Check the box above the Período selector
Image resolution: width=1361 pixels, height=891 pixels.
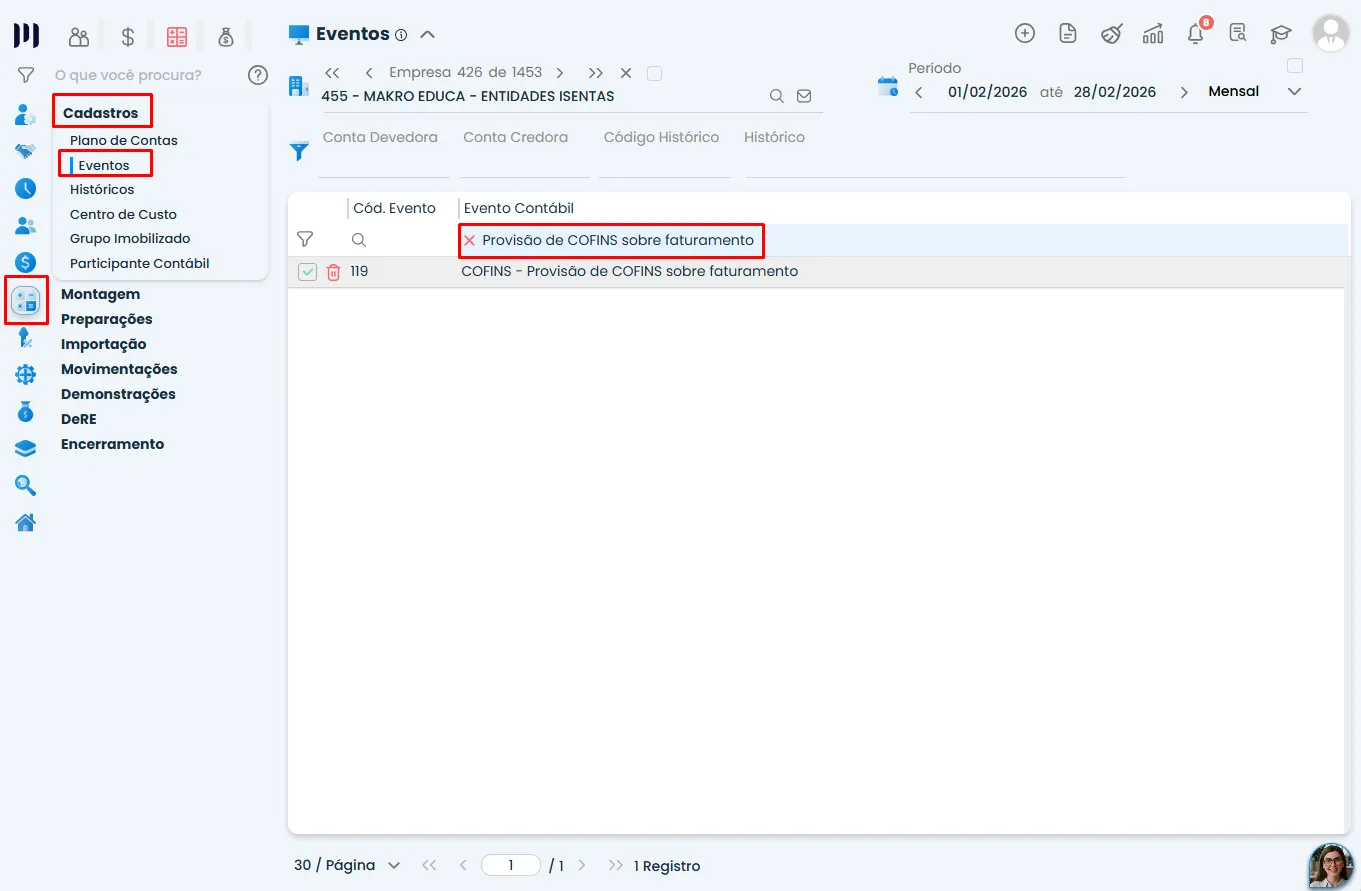(x=1295, y=66)
